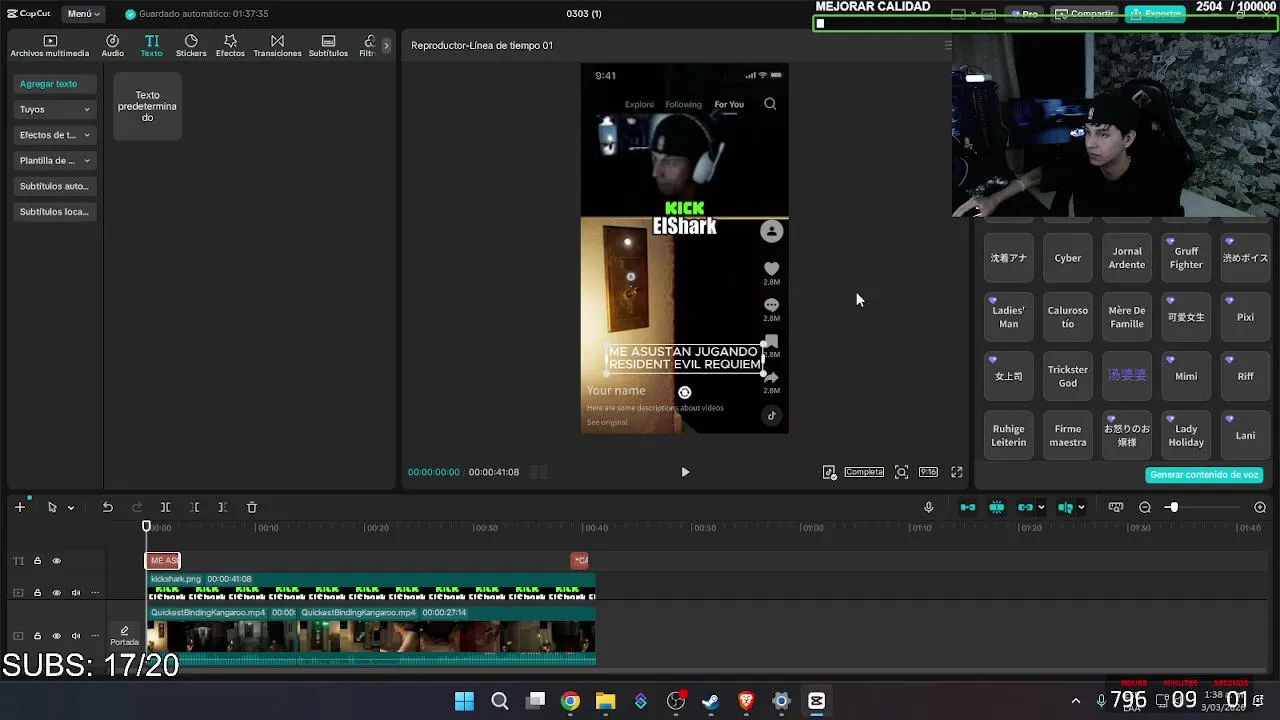This screenshot has width=1280, height=720.
Task: Zoom out the timeline
Action: [x=1145, y=507]
